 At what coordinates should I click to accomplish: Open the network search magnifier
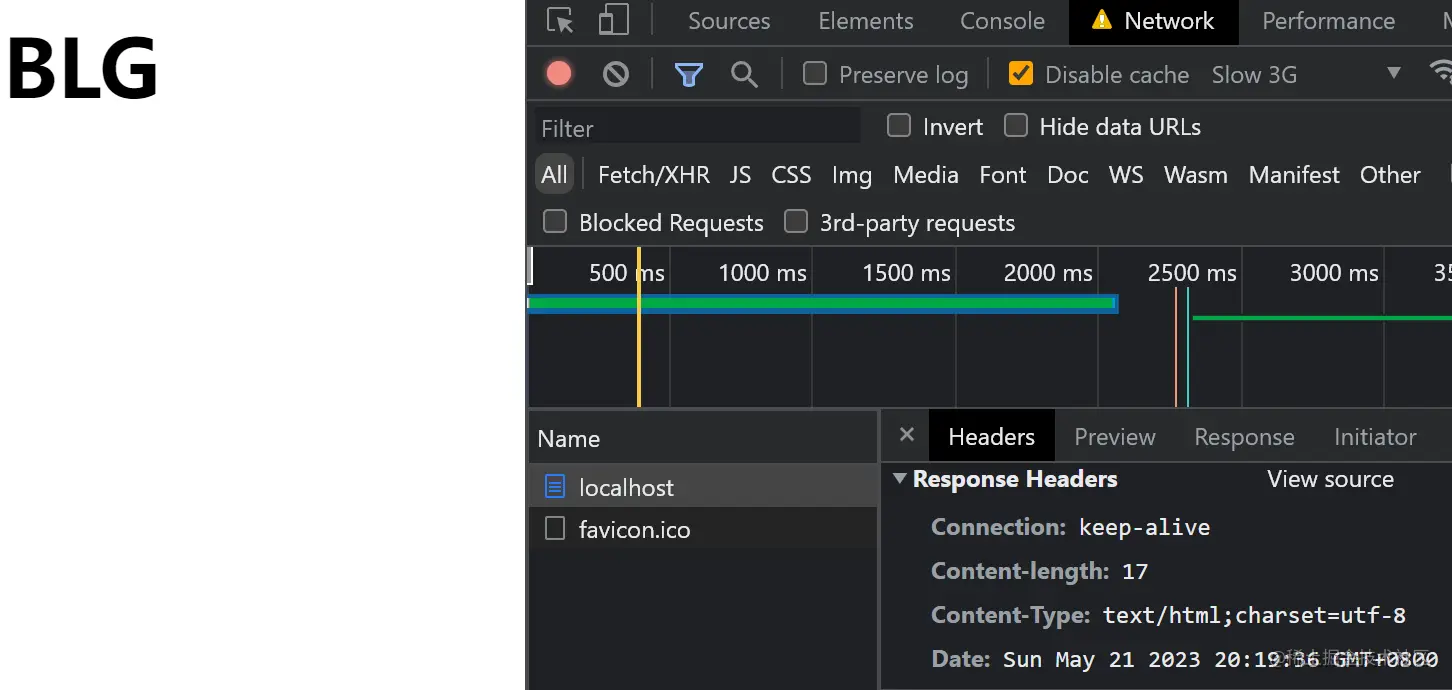pos(744,74)
